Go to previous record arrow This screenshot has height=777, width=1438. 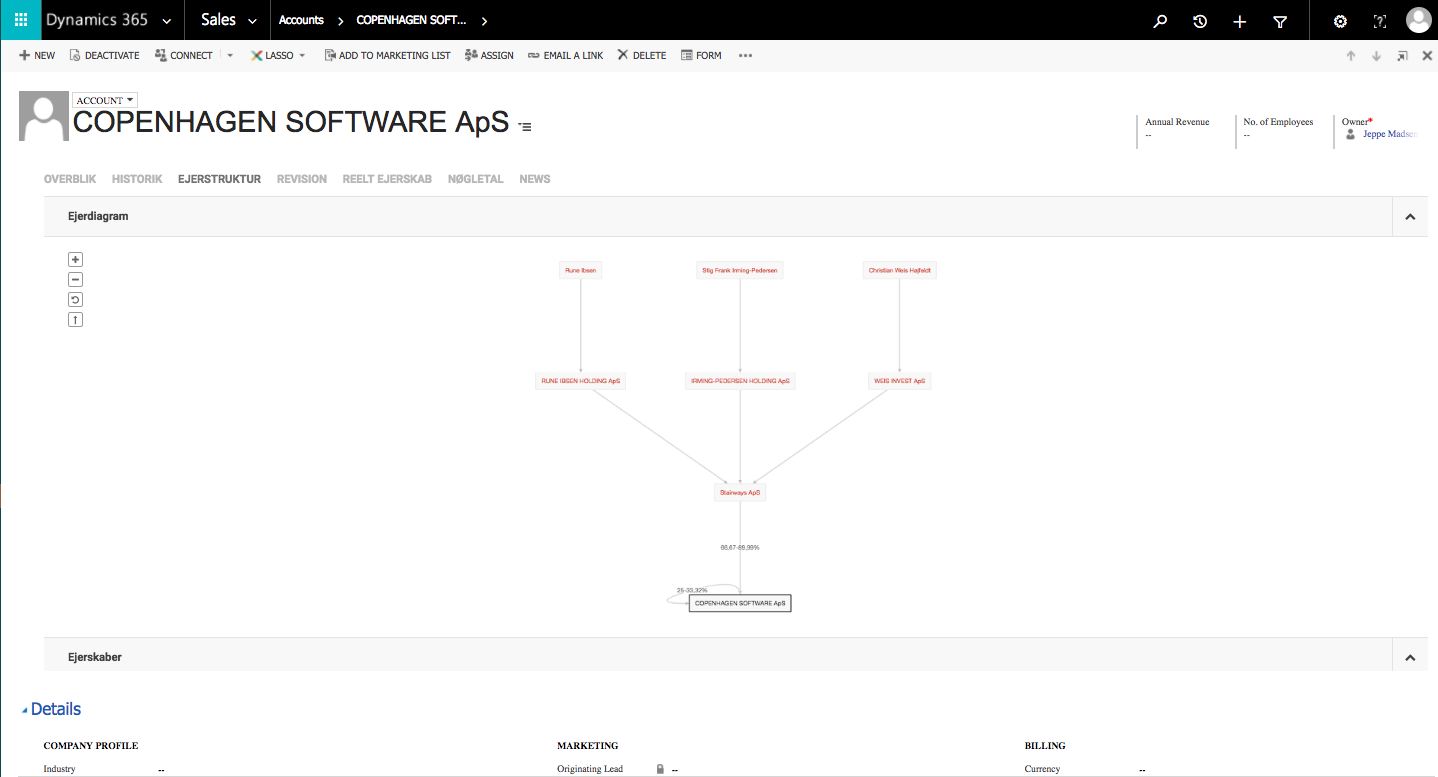click(x=1351, y=56)
